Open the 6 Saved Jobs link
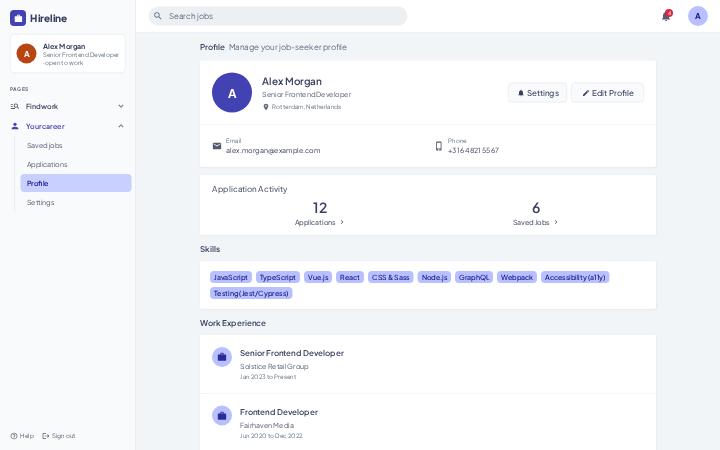This screenshot has height=450, width=720. [535, 214]
